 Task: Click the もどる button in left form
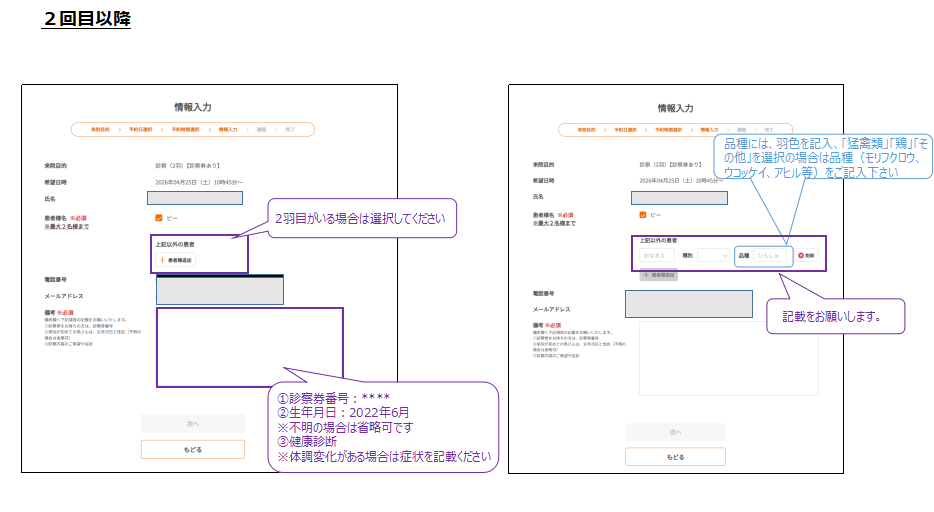(192, 449)
